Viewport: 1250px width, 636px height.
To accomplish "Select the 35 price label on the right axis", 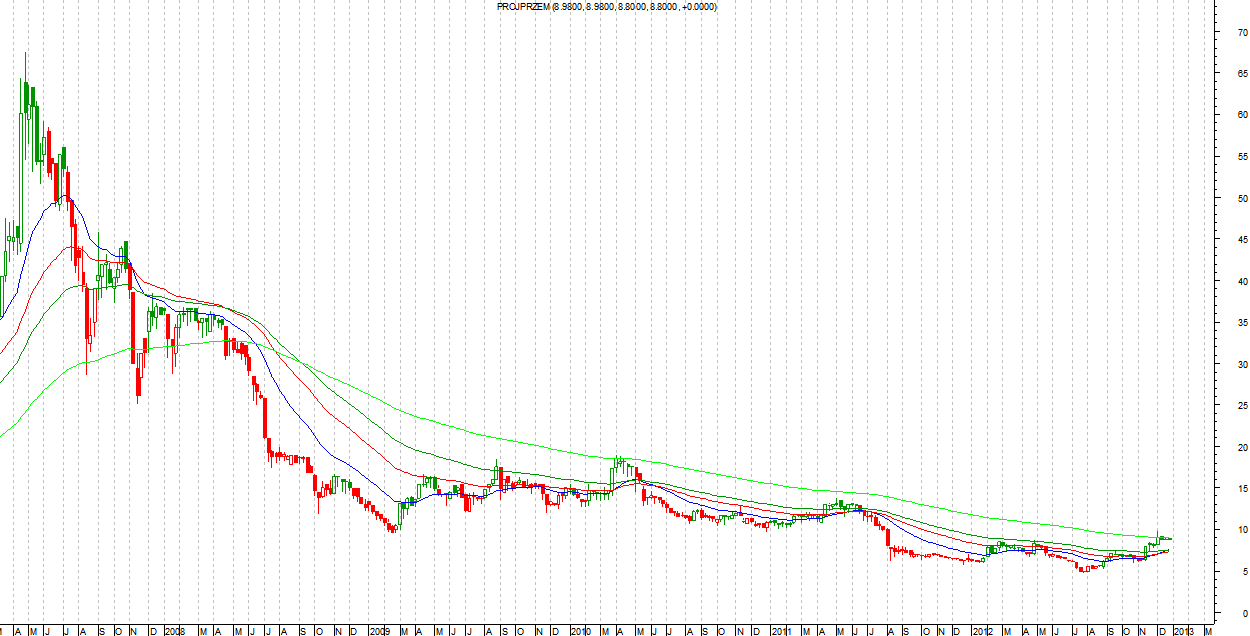I will [1241, 323].
